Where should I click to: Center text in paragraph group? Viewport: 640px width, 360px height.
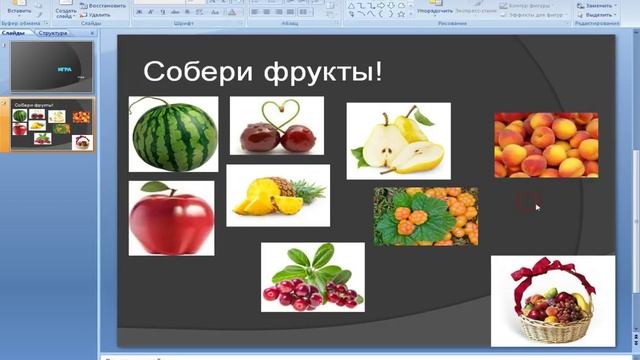pos(267,12)
